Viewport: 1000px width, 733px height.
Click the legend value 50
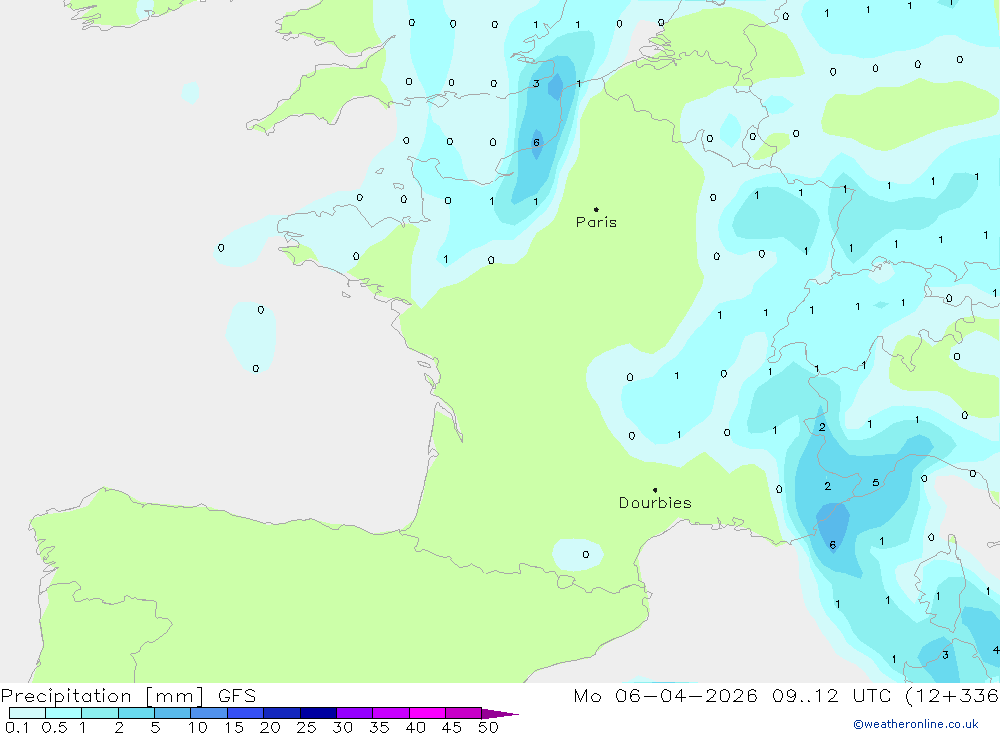[488, 727]
